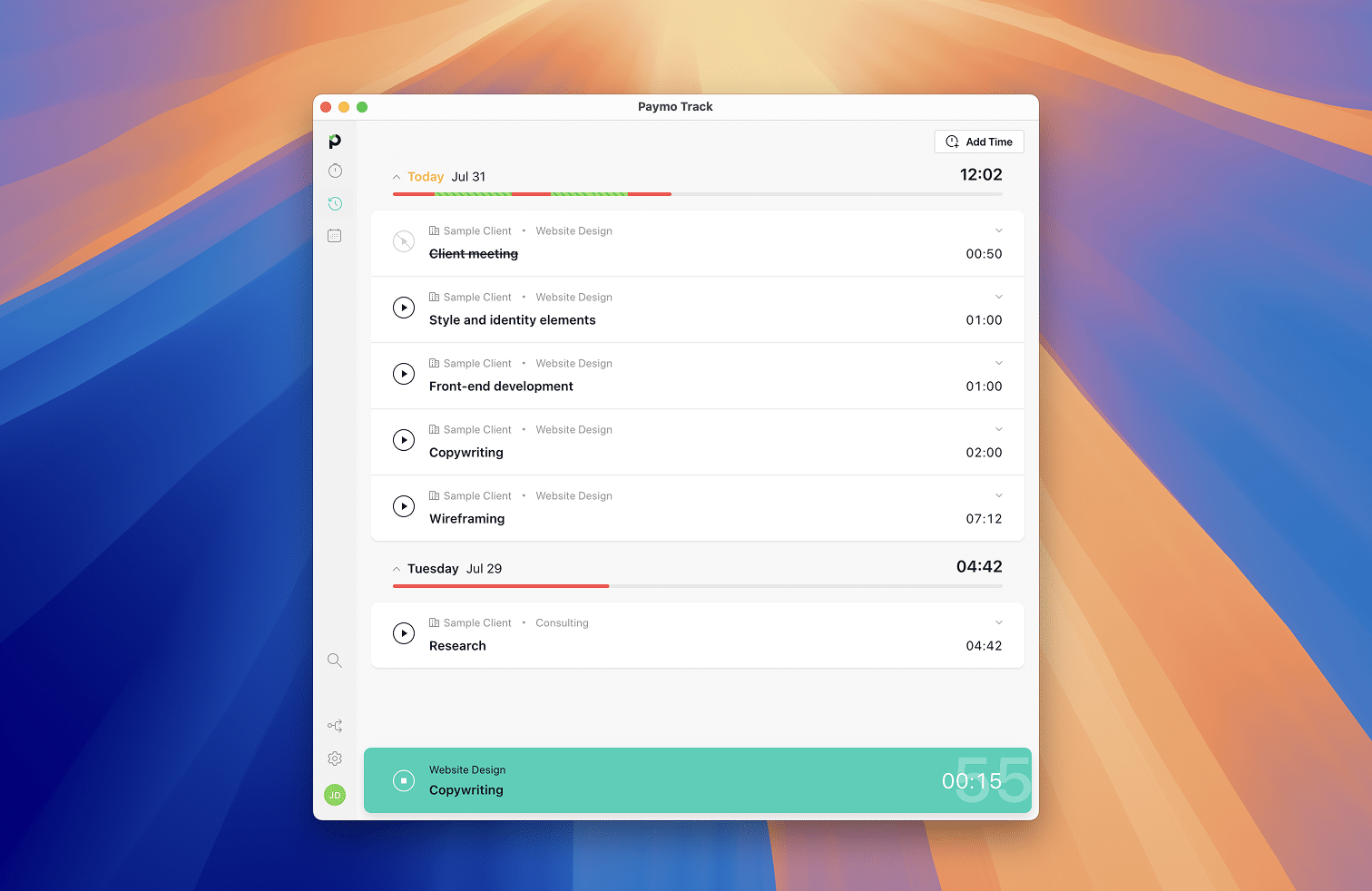Open the JD user avatar
Viewport: 1372px width, 891px height.
point(335,795)
